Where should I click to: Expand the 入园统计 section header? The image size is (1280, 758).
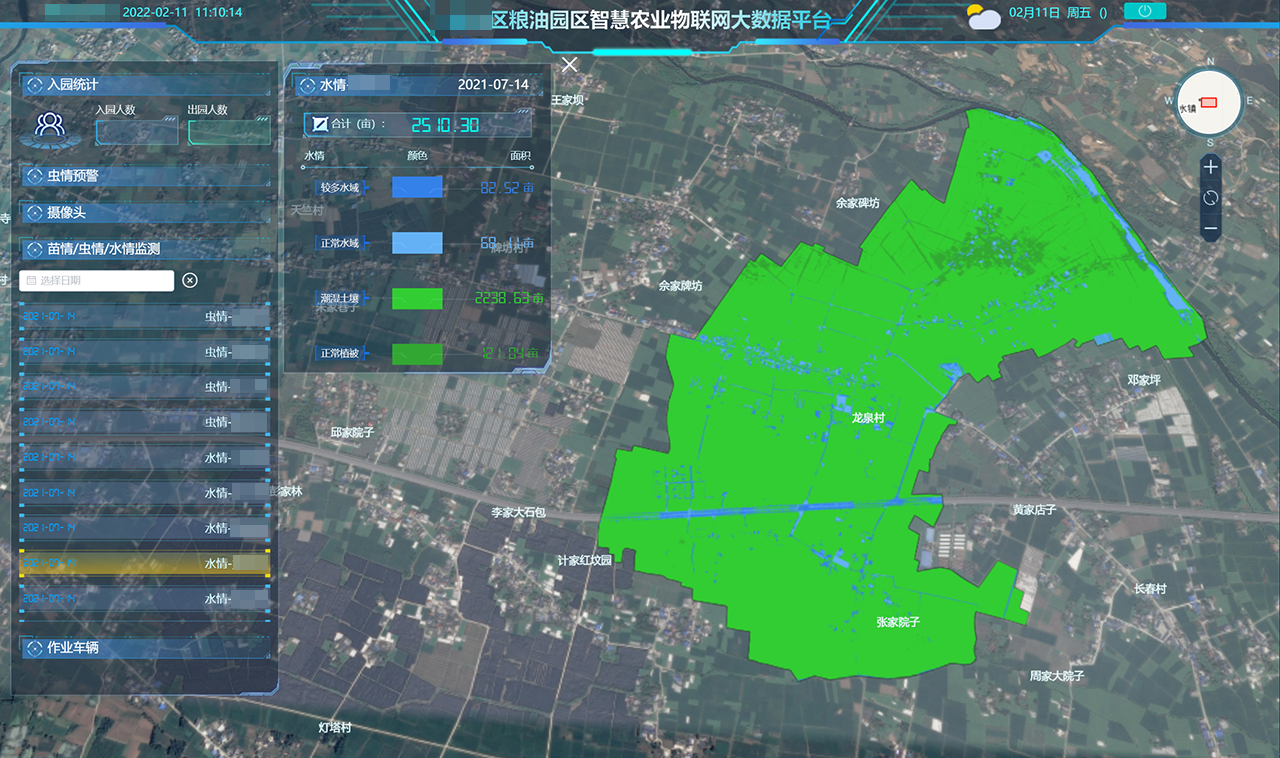point(145,85)
